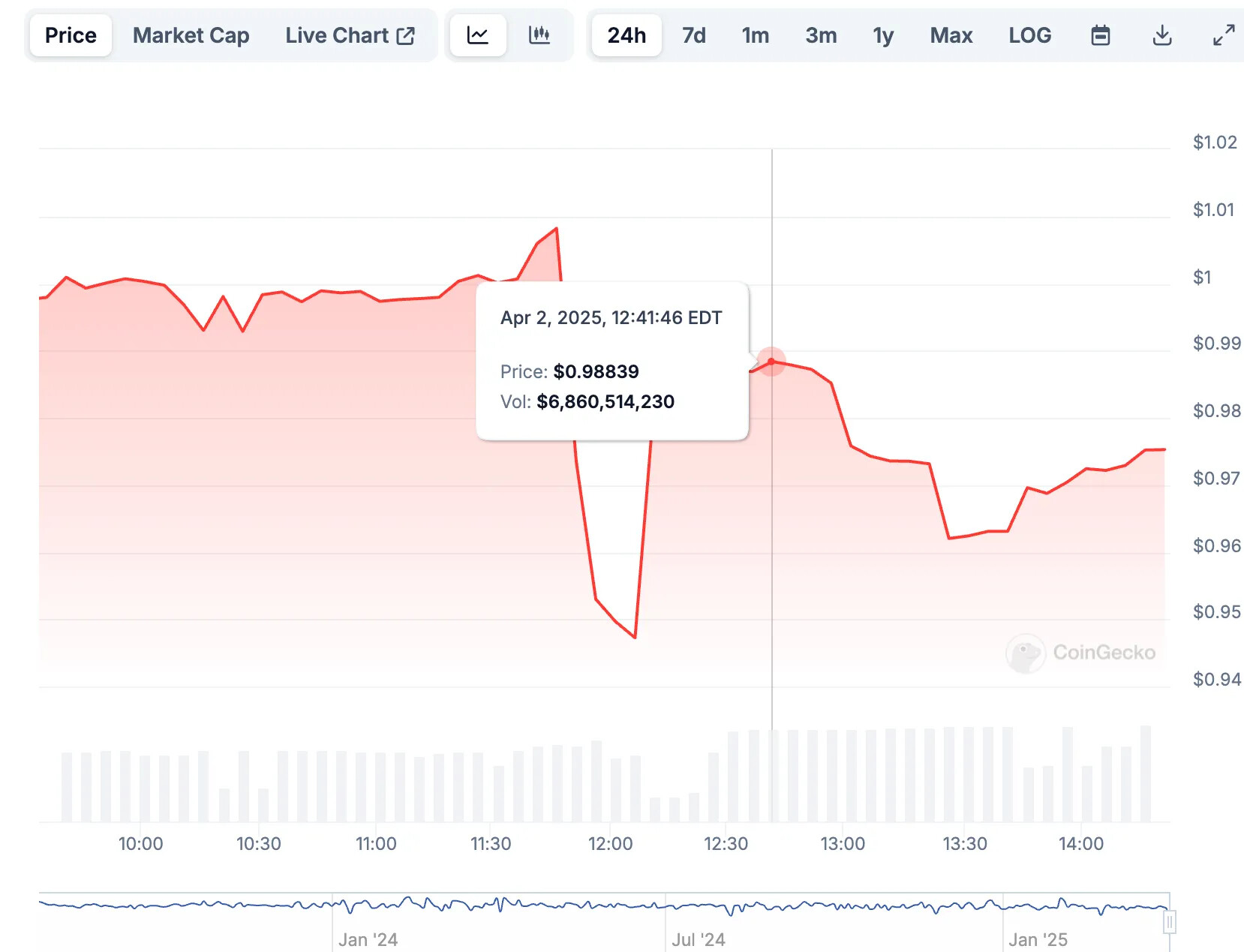Click the highlighted price data point
Screen dimensions: 1244x952
pos(771,362)
